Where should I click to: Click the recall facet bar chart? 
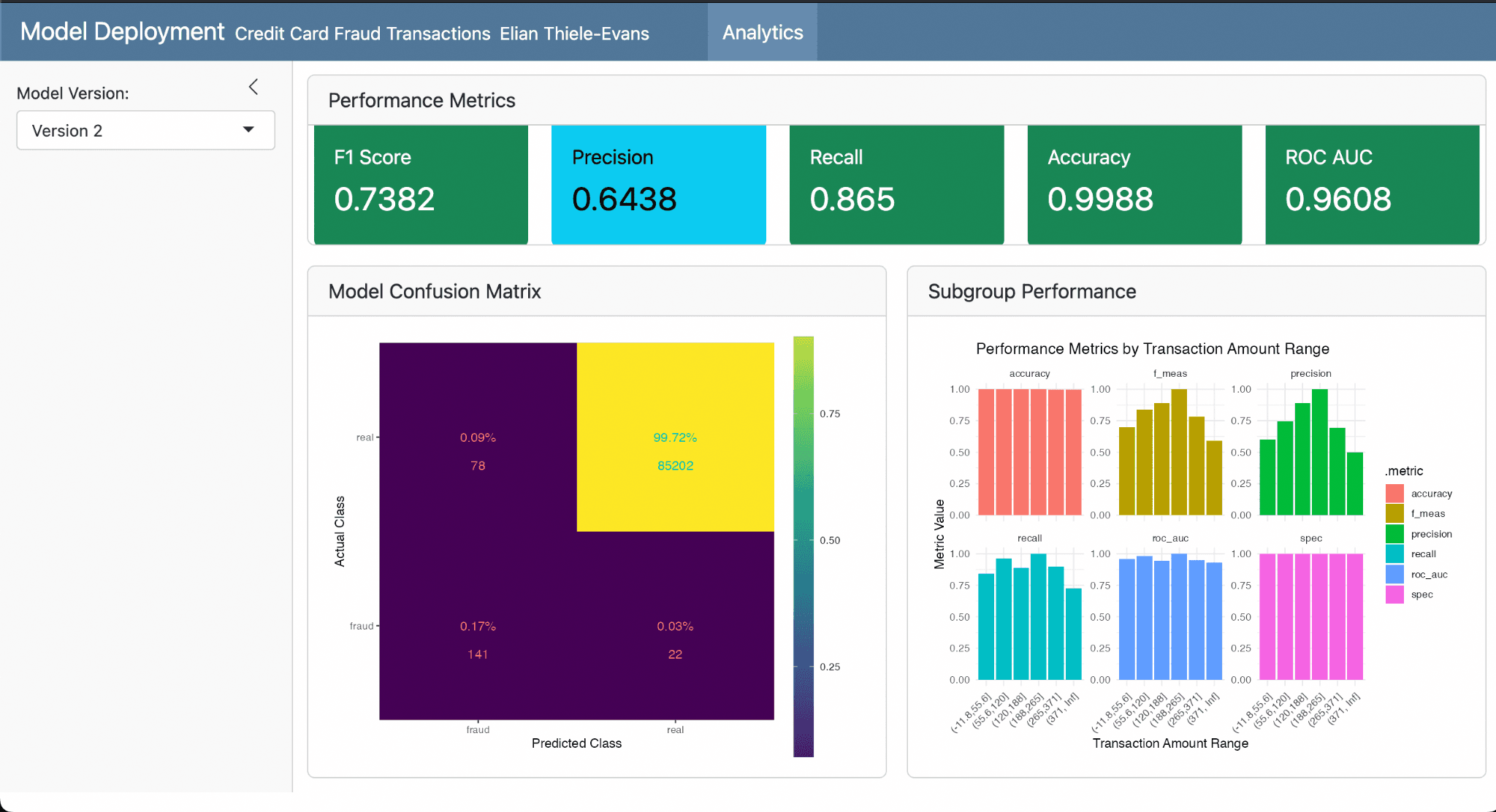[x=1029, y=616]
